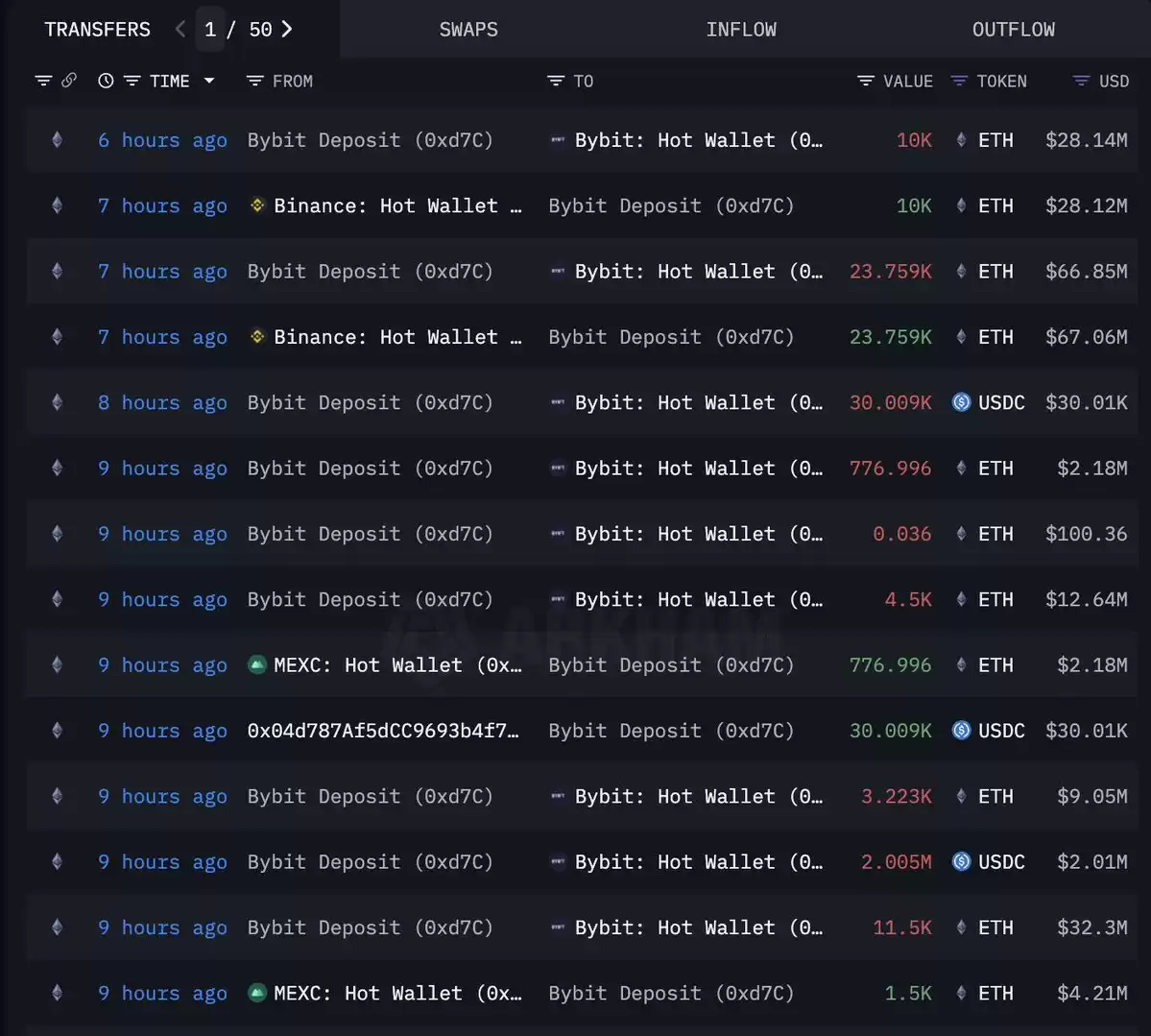Click the $32.3M USD amount
The height and width of the screenshot is (1036, 1151).
click(1092, 928)
